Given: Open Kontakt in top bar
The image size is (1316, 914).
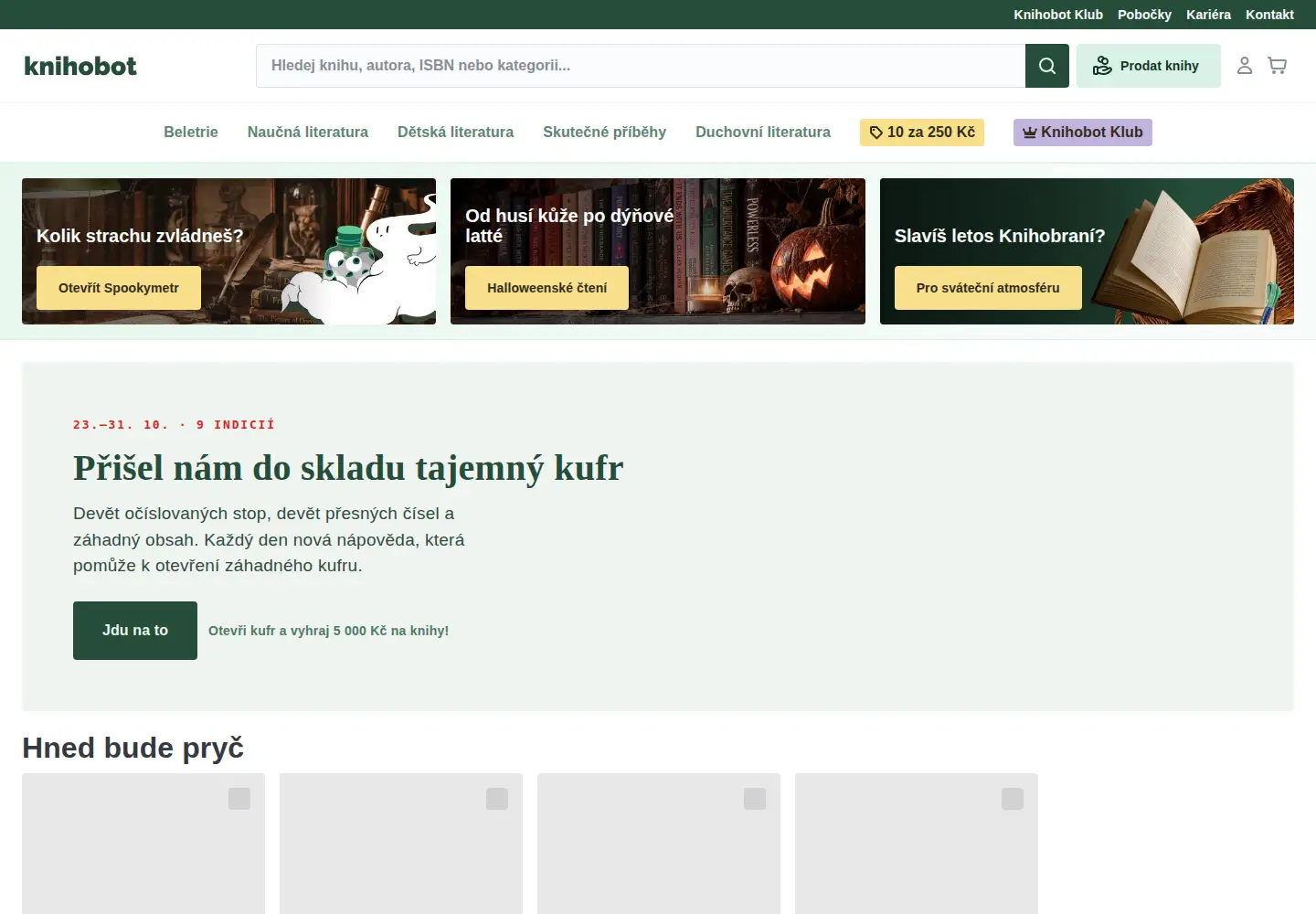Looking at the screenshot, I should pos(1269,15).
